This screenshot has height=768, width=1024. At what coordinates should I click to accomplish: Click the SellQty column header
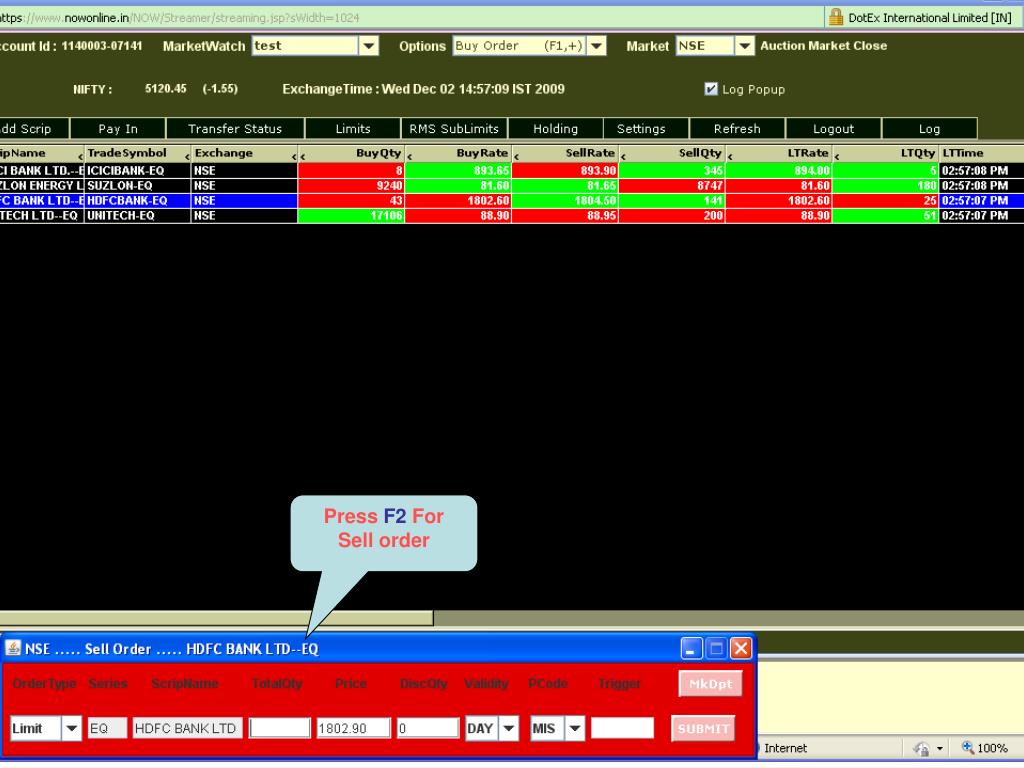(672, 153)
